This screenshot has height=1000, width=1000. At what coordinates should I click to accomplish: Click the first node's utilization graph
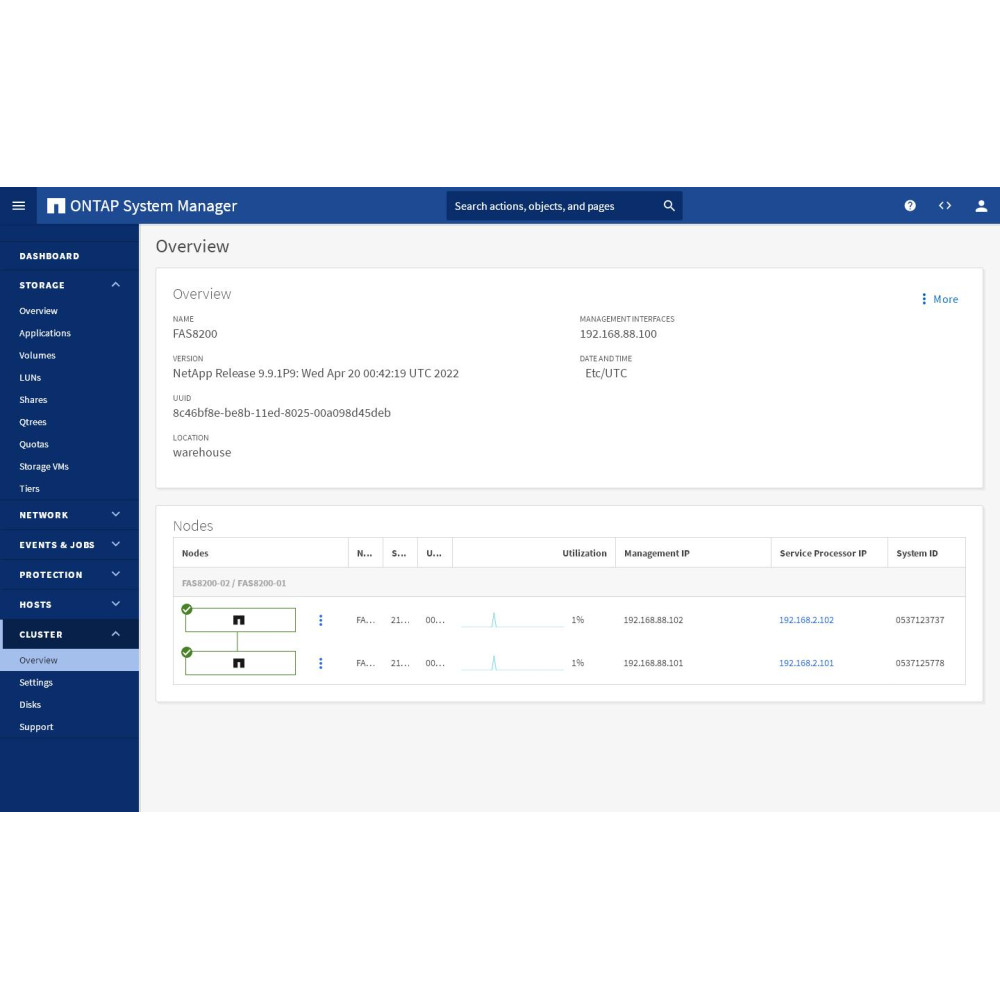[x=512, y=621]
